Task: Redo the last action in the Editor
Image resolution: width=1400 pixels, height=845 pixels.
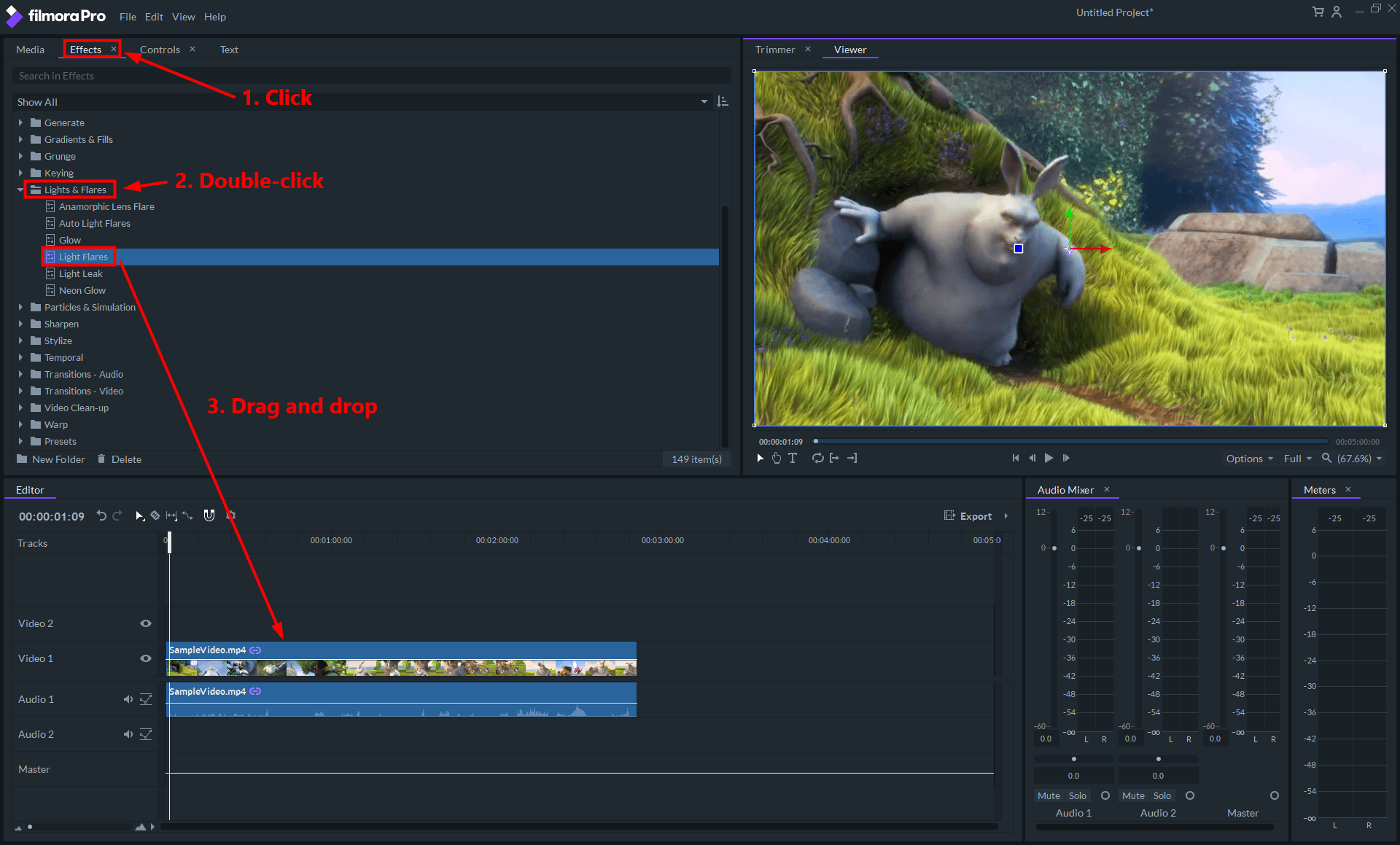Action: click(117, 515)
